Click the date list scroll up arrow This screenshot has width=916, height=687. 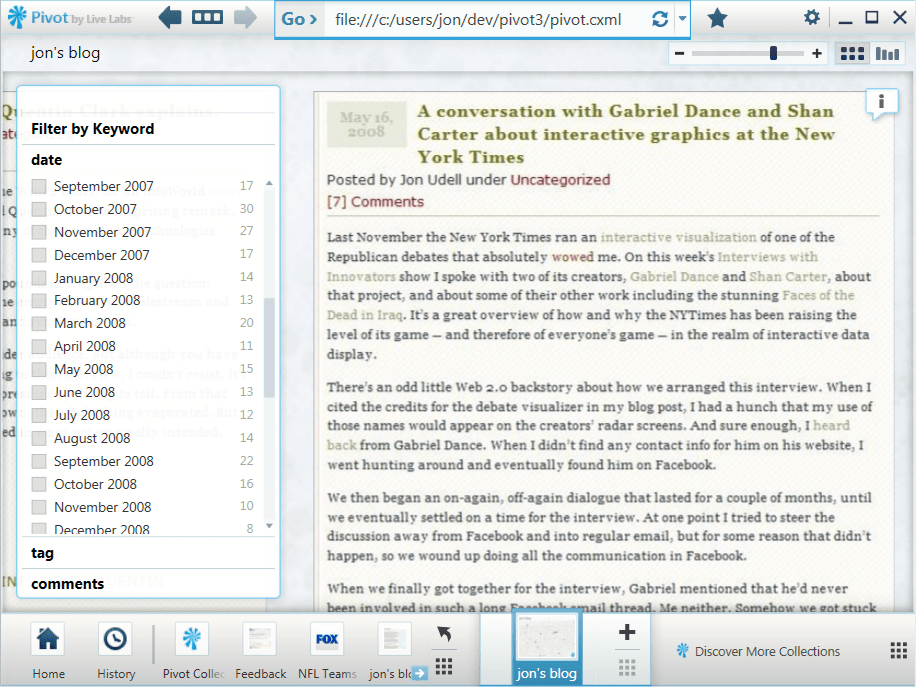pyautogui.click(x=269, y=183)
